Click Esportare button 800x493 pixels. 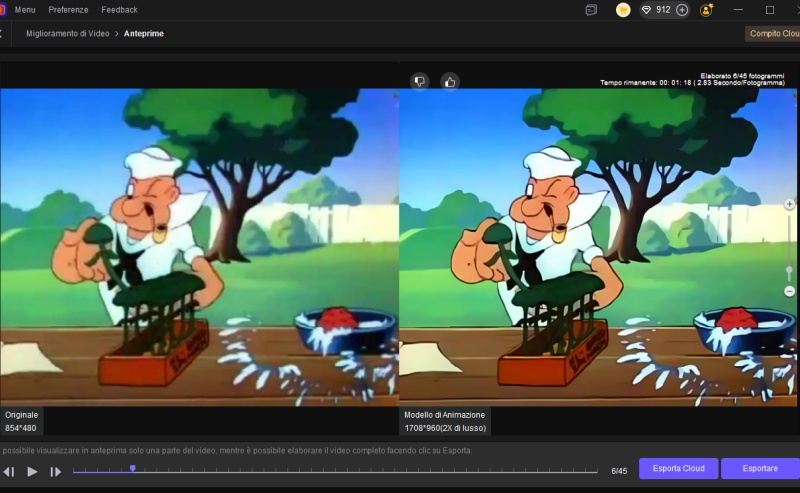pyautogui.click(x=760, y=469)
